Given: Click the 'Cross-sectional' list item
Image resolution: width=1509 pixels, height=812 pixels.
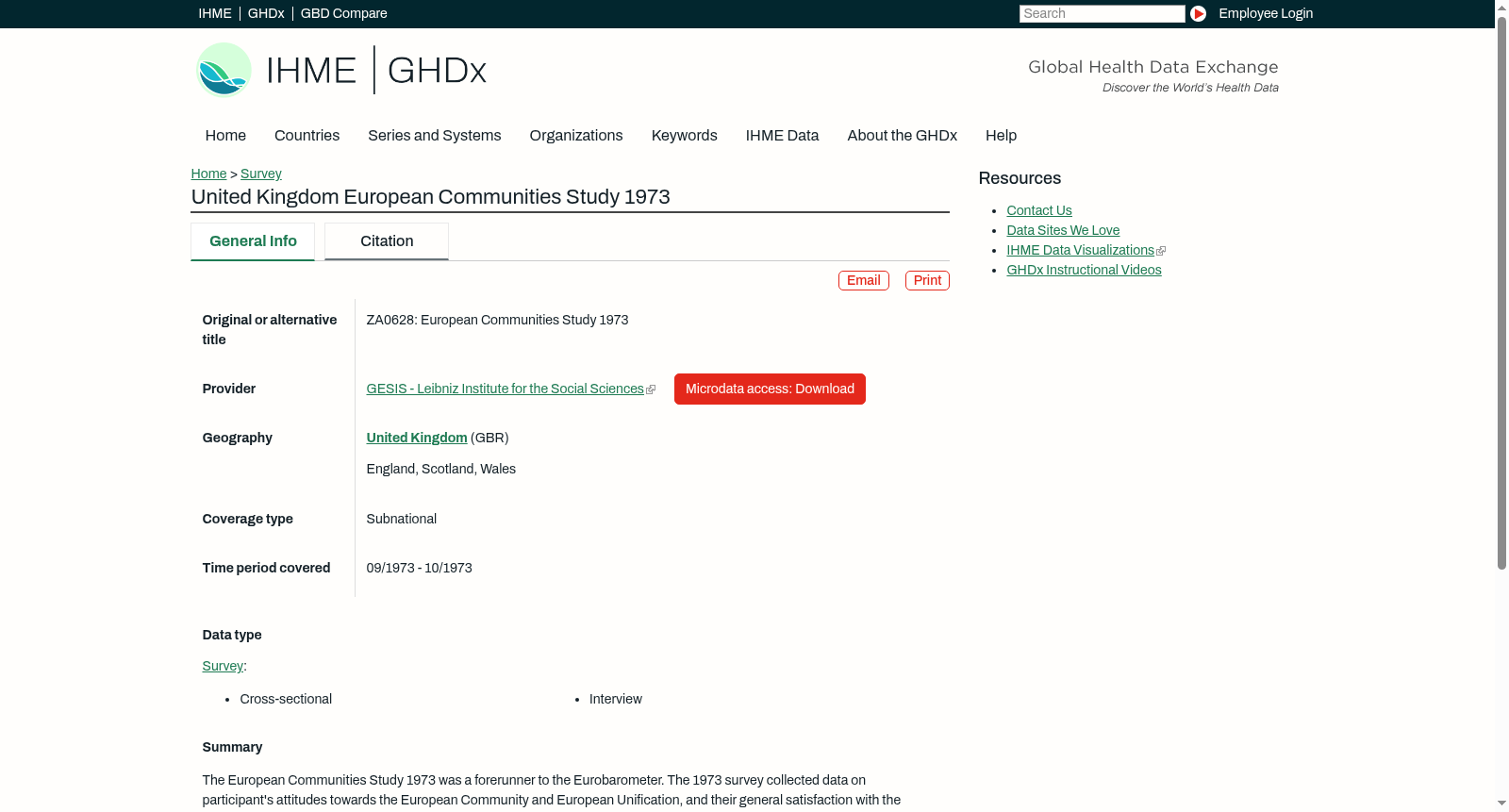Looking at the screenshot, I should click(x=286, y=700).
